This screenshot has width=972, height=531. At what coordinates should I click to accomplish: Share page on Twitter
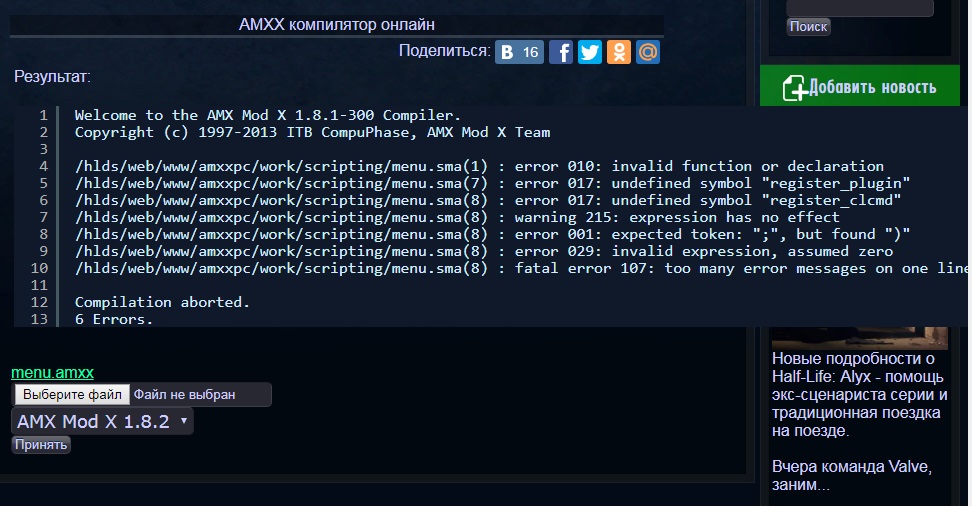tap(590, 52)
